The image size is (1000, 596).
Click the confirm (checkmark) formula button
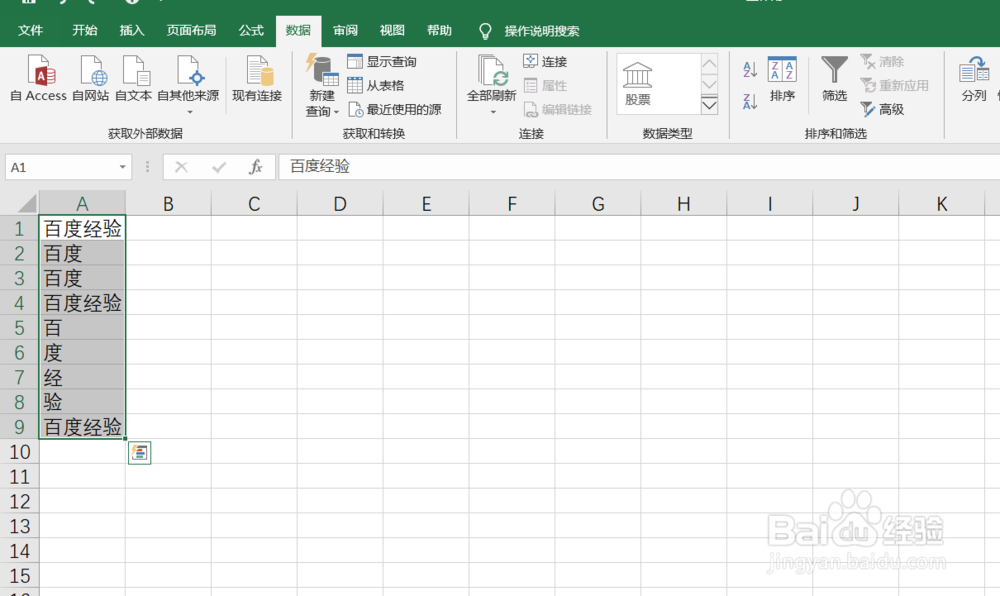(x=219, y=167)
